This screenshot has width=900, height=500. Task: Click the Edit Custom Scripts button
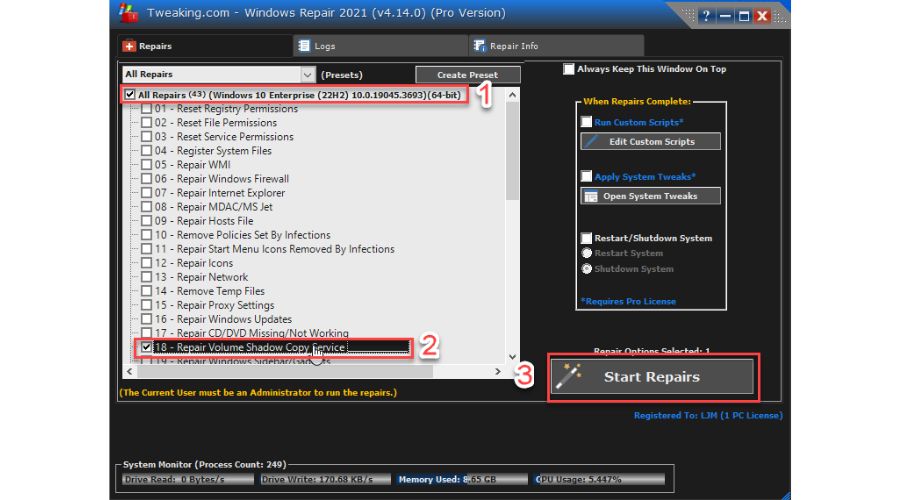(x=651, y=141)
